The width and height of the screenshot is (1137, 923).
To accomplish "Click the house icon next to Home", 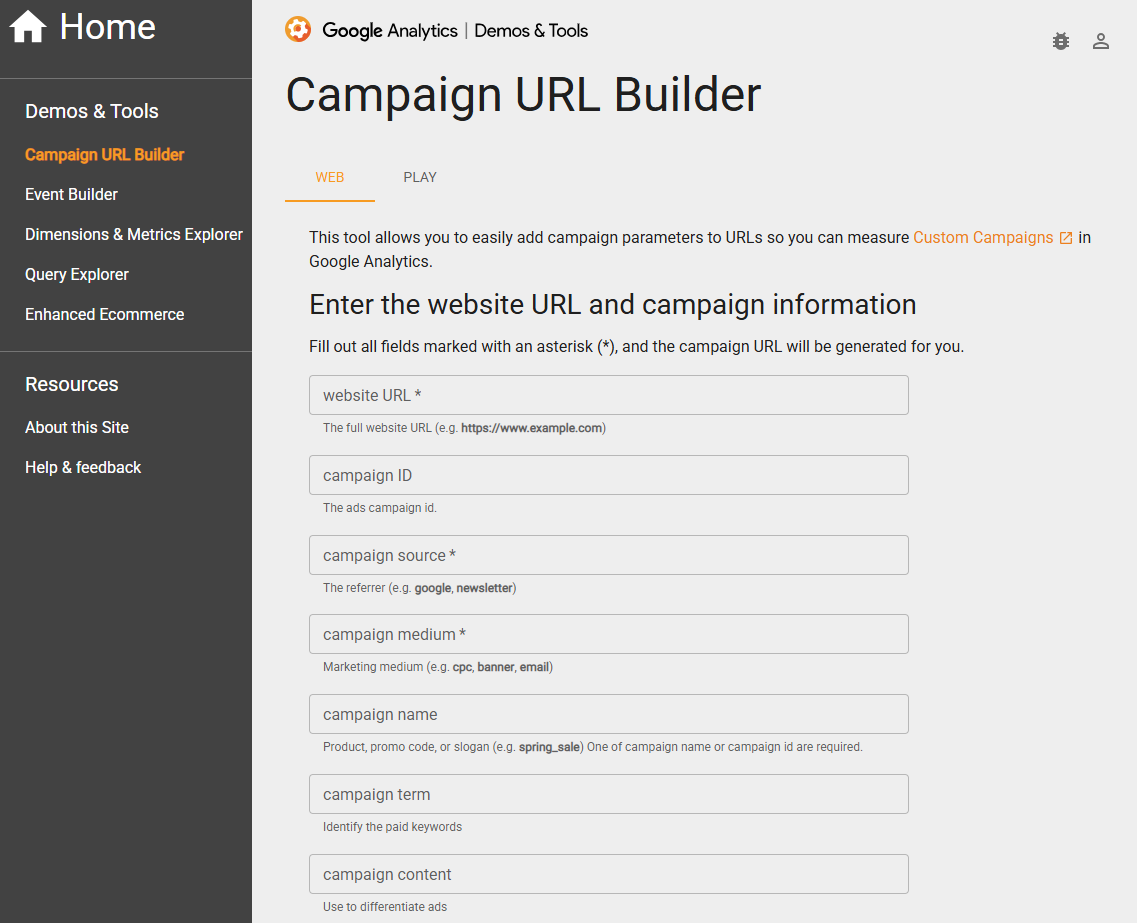I will click(x=28, y=28).
